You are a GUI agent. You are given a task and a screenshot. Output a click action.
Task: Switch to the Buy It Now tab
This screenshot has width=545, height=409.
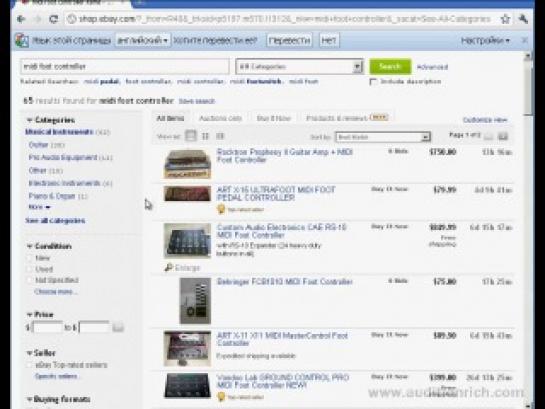click(274, 118)
